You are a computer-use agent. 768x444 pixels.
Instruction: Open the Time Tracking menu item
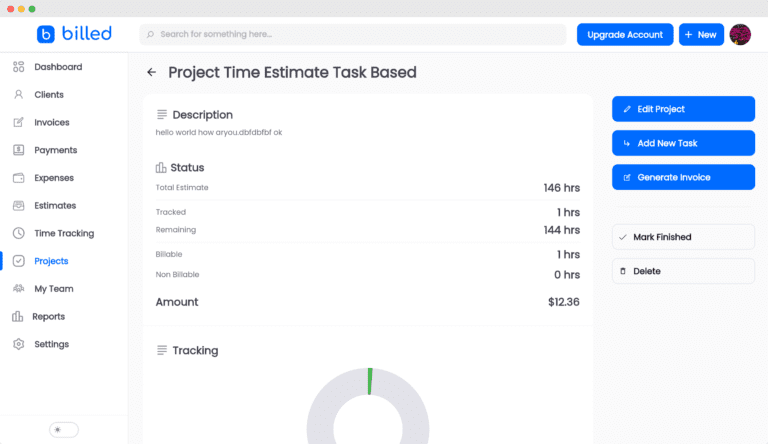click(x=64, y=233)
